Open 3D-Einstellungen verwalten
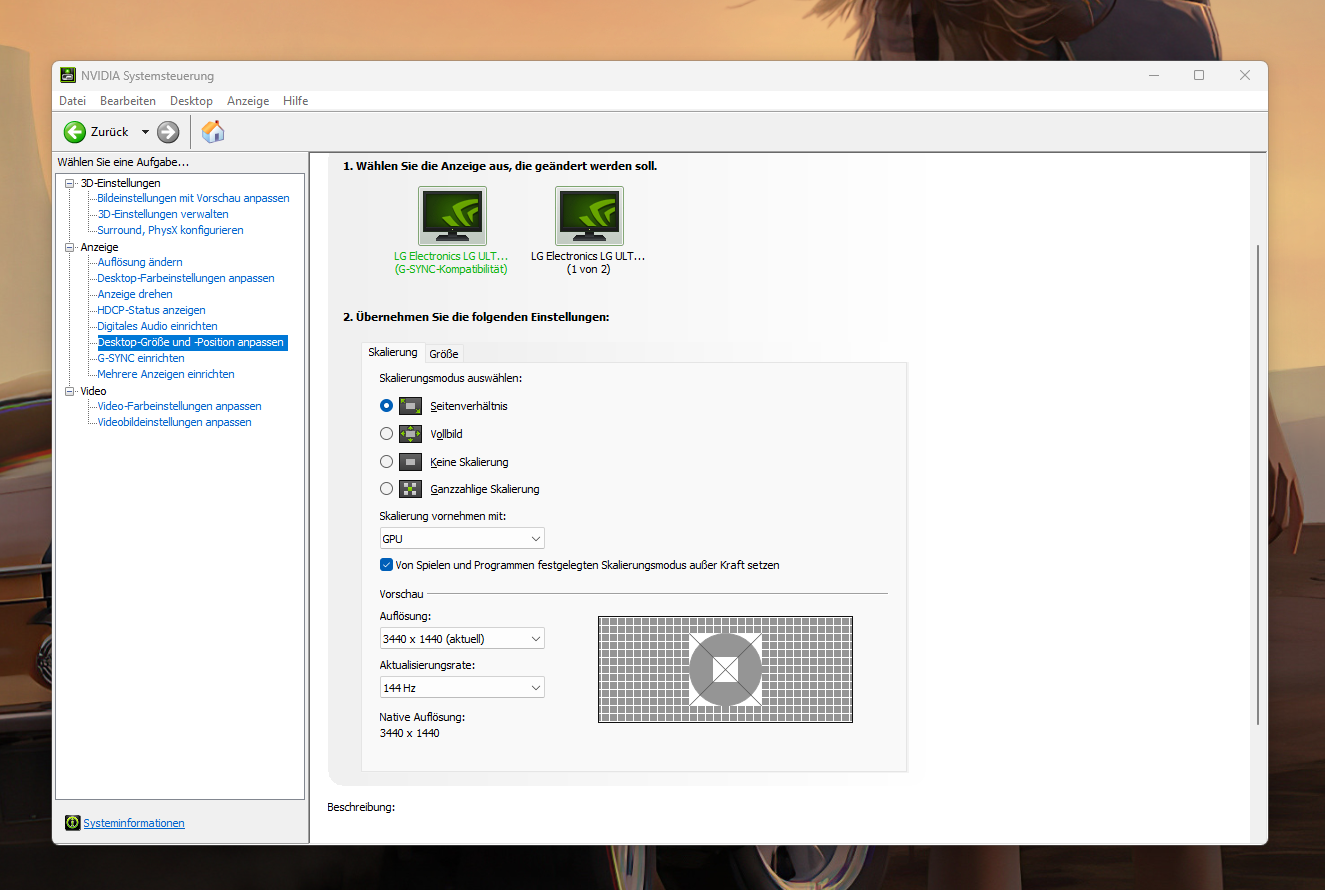Screen dimensions: 1325x890 (163, 214)
